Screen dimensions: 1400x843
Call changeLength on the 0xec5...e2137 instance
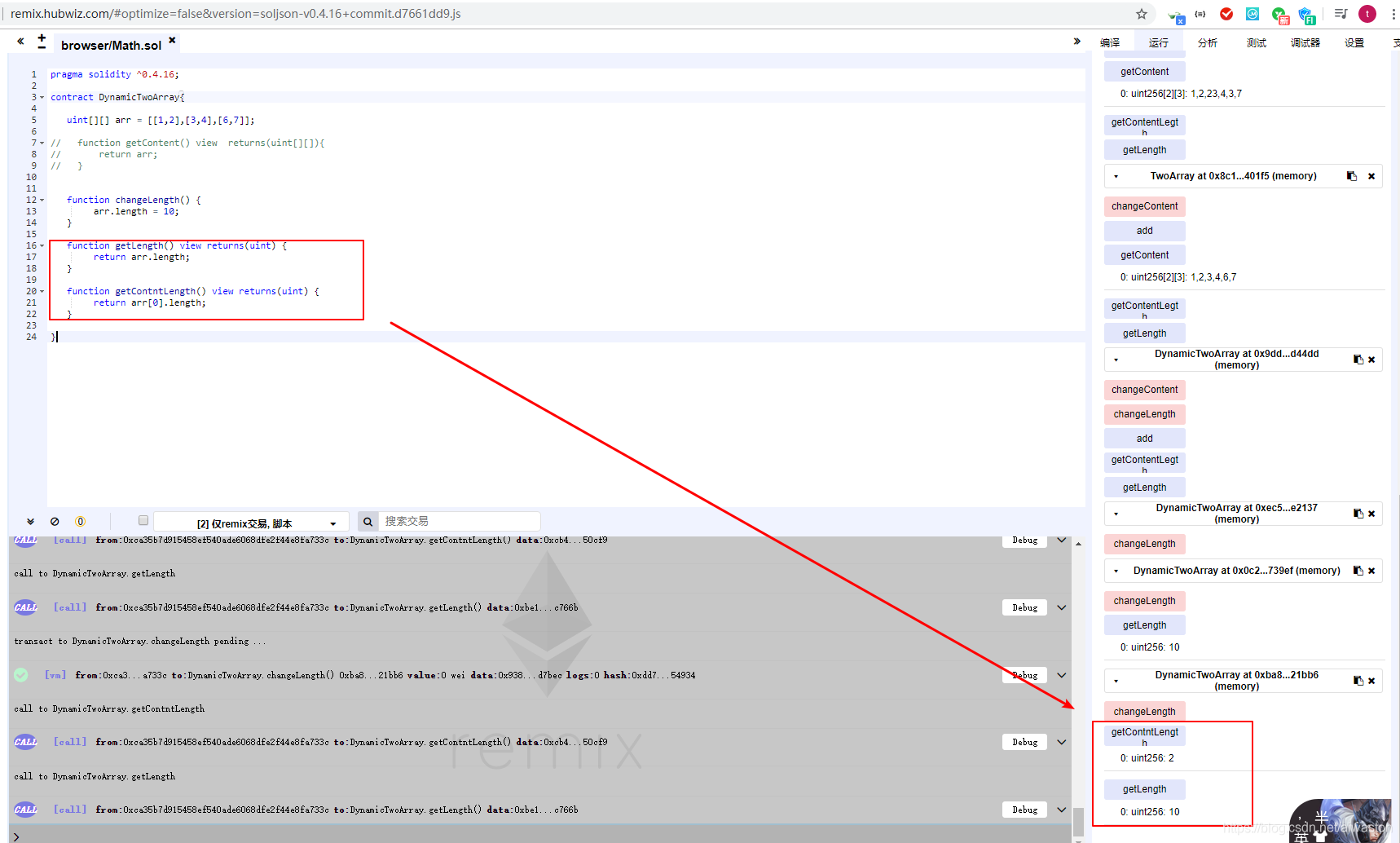(x=1144, y=544)
